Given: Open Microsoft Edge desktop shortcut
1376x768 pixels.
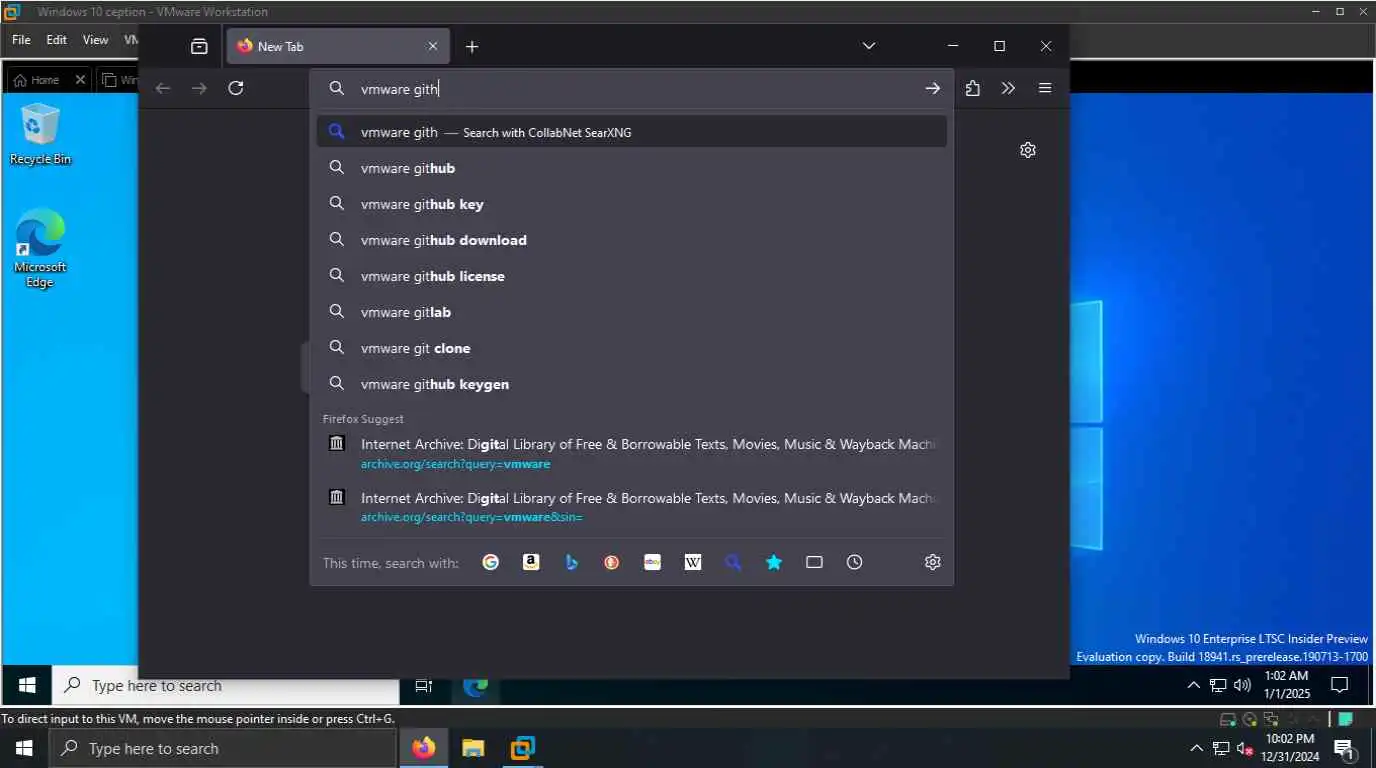Looking at the screenshot, I should click(40, 248).
